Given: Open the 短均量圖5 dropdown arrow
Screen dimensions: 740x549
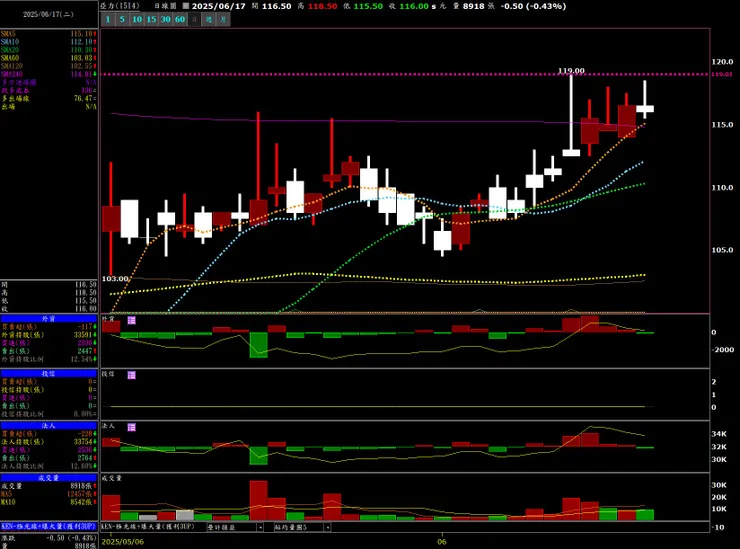Looking at the screenshot, I should (x=327, y=527).
